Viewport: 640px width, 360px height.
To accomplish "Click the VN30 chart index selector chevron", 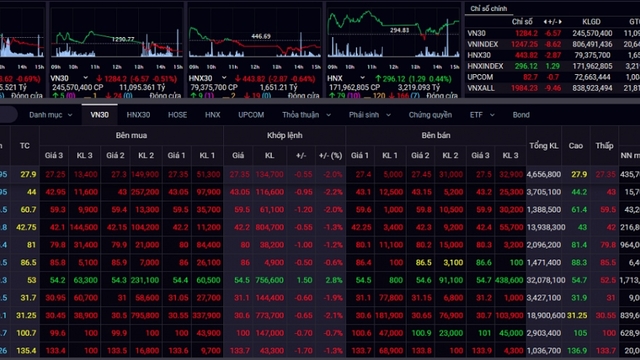I will pos(85,78).
